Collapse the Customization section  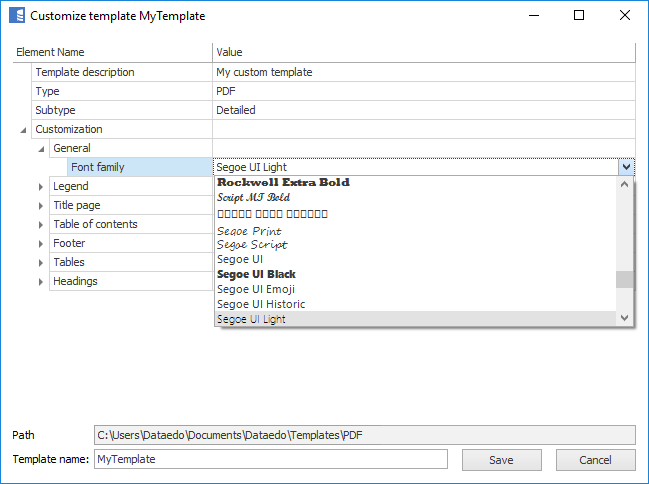23,130
